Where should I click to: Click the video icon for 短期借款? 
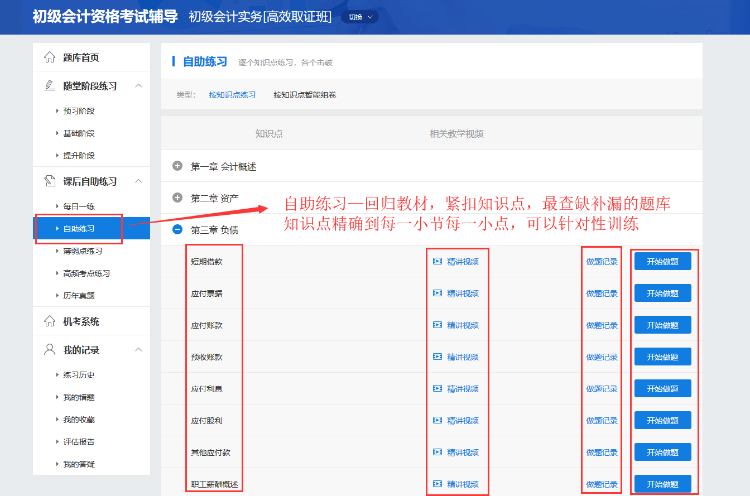(437, 262)
